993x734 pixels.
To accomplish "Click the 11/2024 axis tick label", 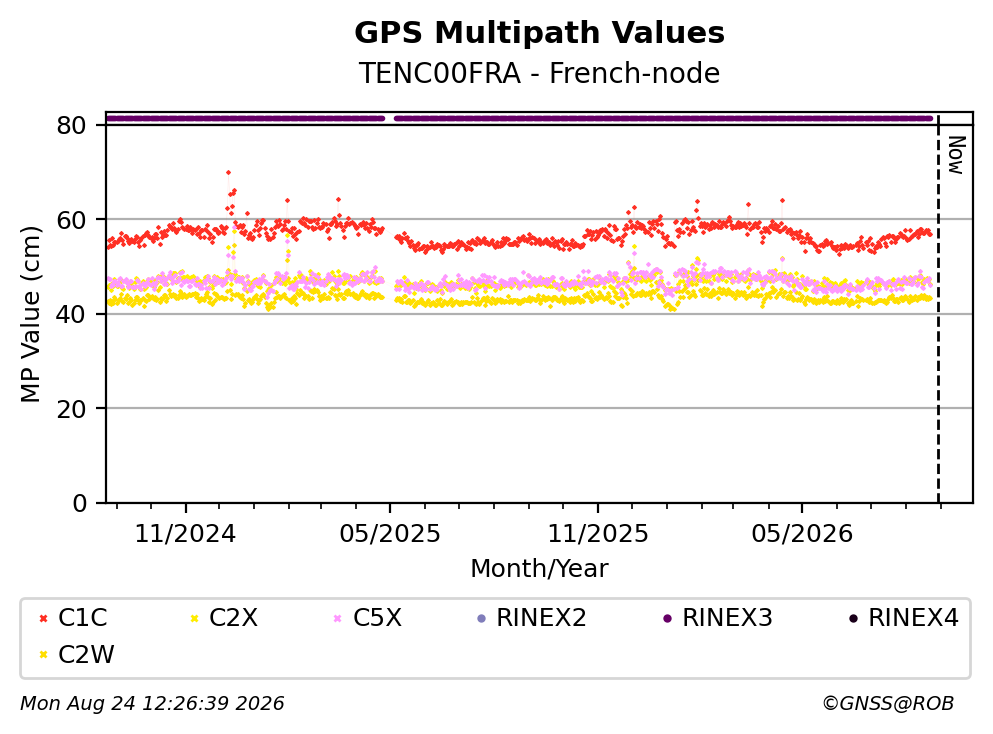I will (185, 534).
